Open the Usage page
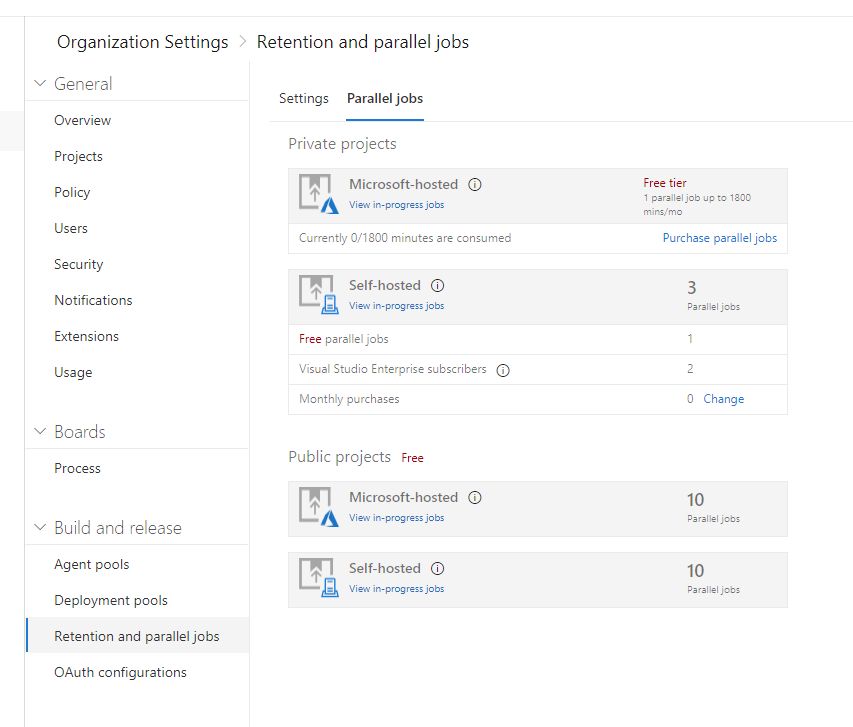Viewport: 853px width, 727px height. point(73,372)
